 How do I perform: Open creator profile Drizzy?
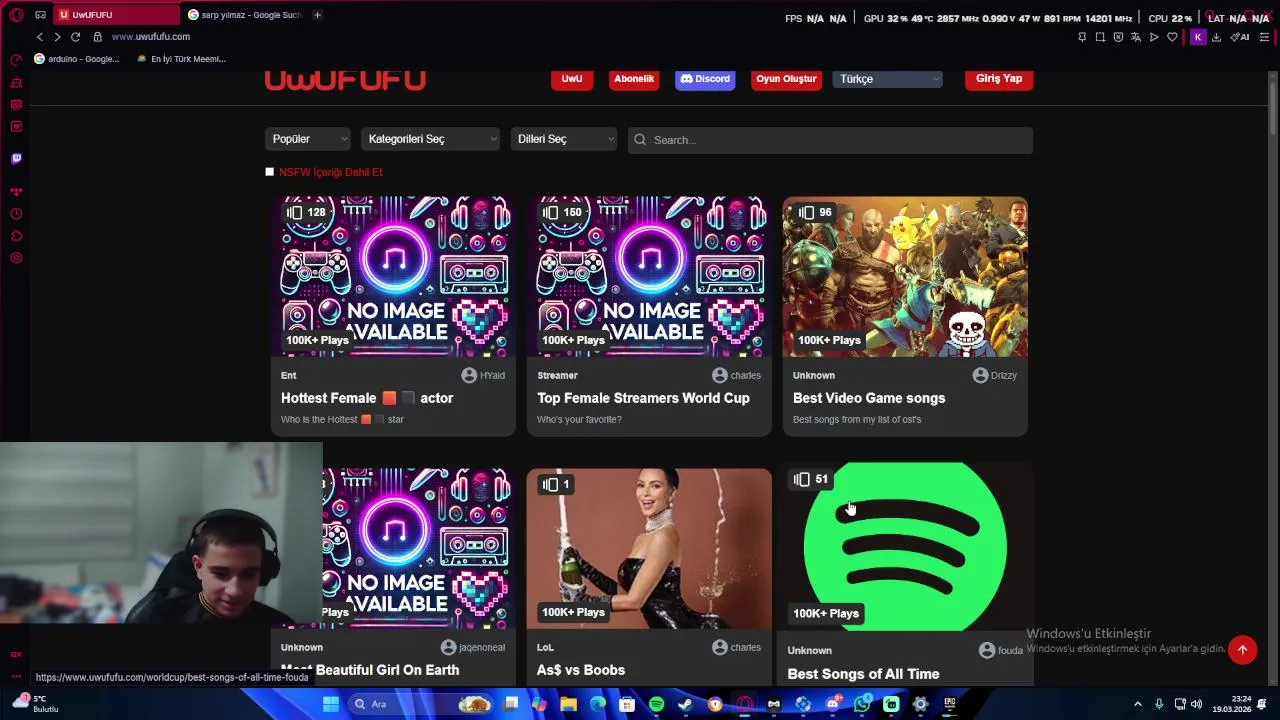(x=995, y=375)
